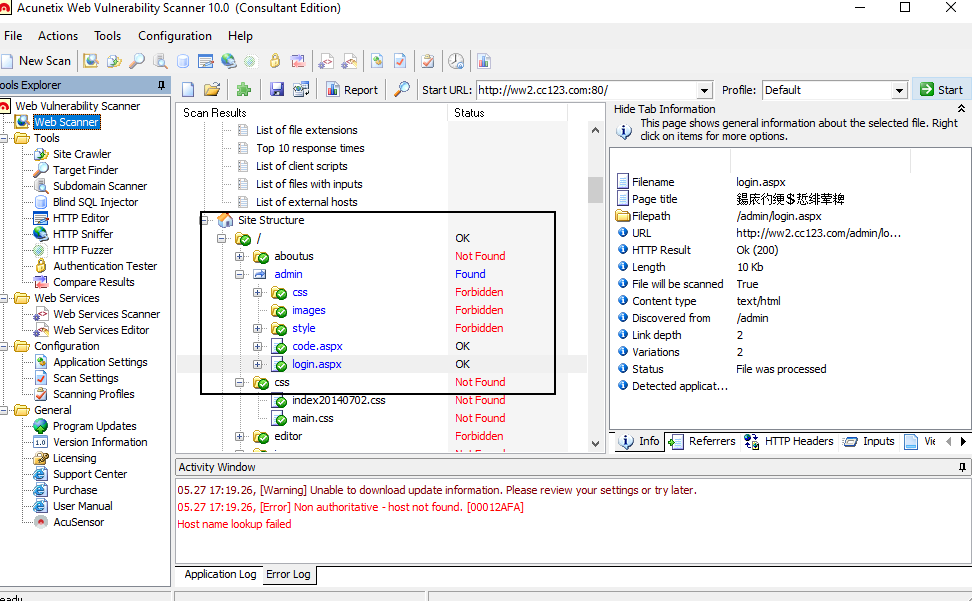
Task: Switch to the Error Log tab
Action: (288, 574)
